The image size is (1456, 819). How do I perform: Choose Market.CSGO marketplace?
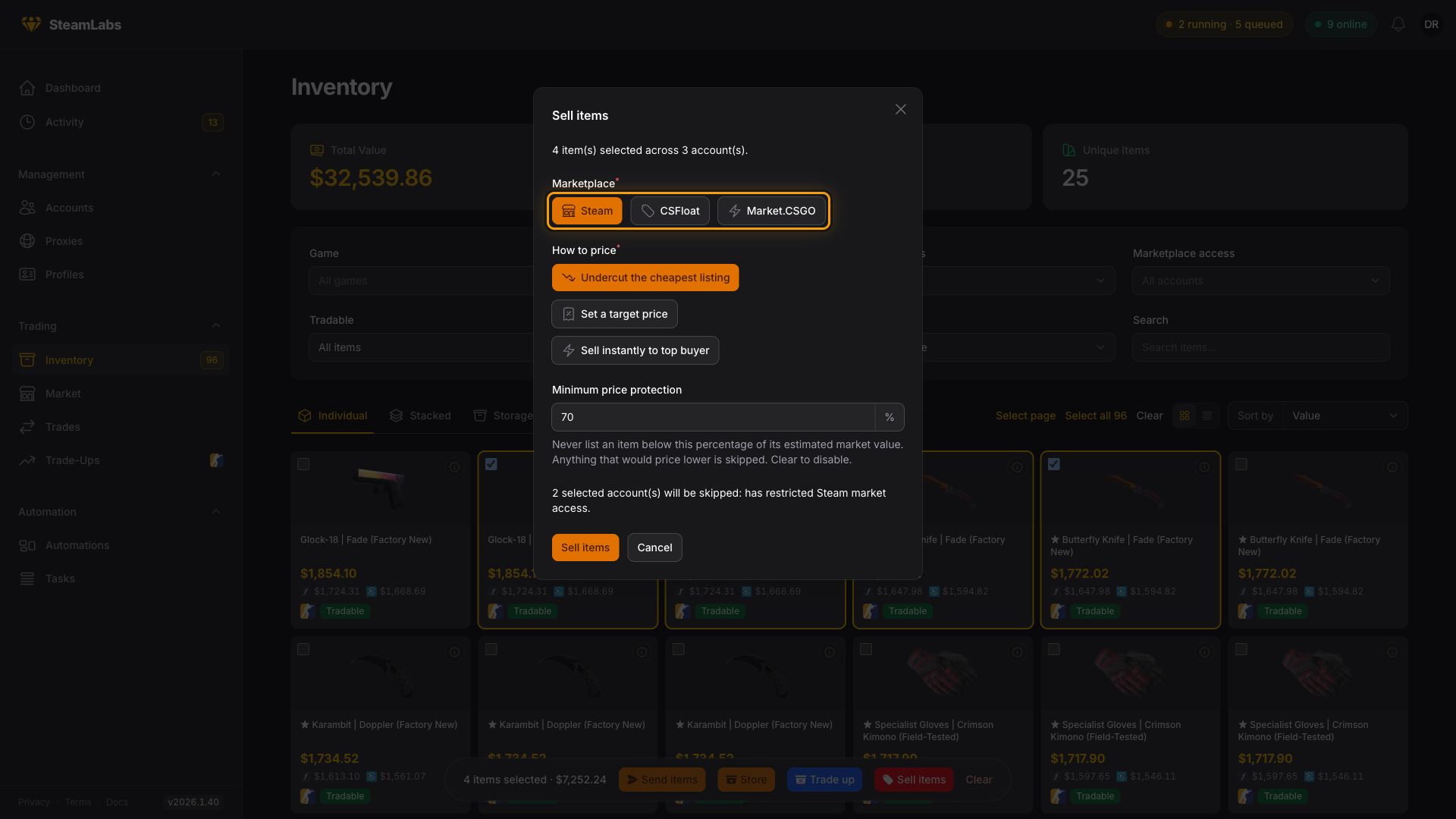coord(771,211)
